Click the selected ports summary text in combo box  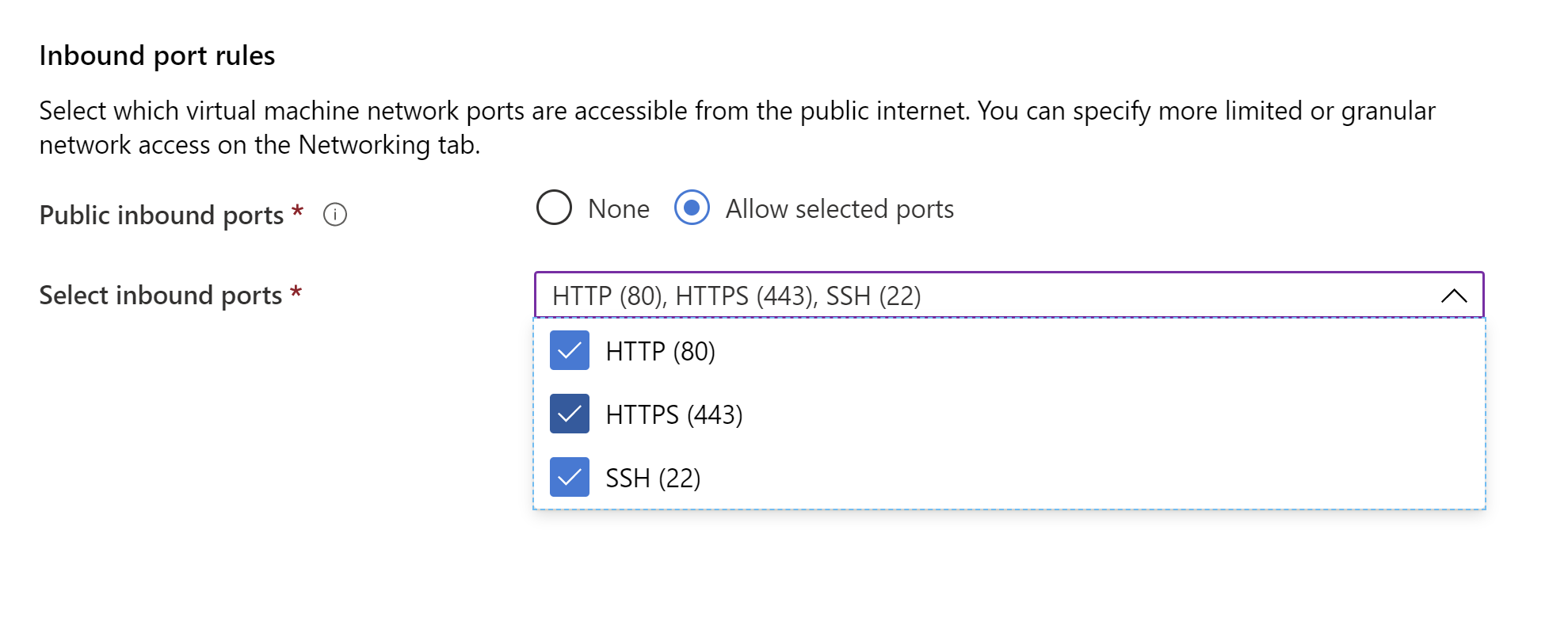click(737, 296)
